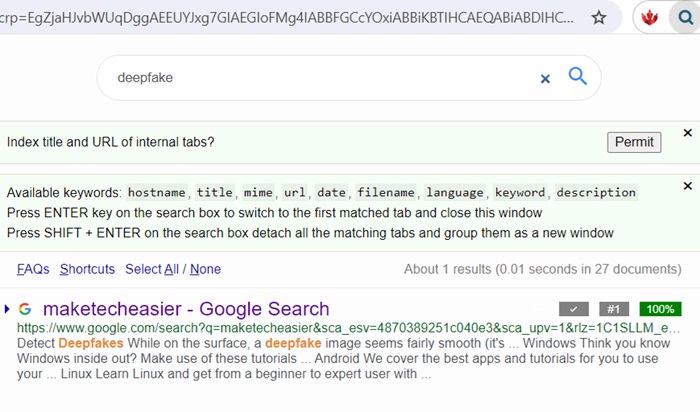Click the None selection link
Image resolution: width=700 pixels, height=412 pixels.
pyautogui.click(x=205, y=269)
